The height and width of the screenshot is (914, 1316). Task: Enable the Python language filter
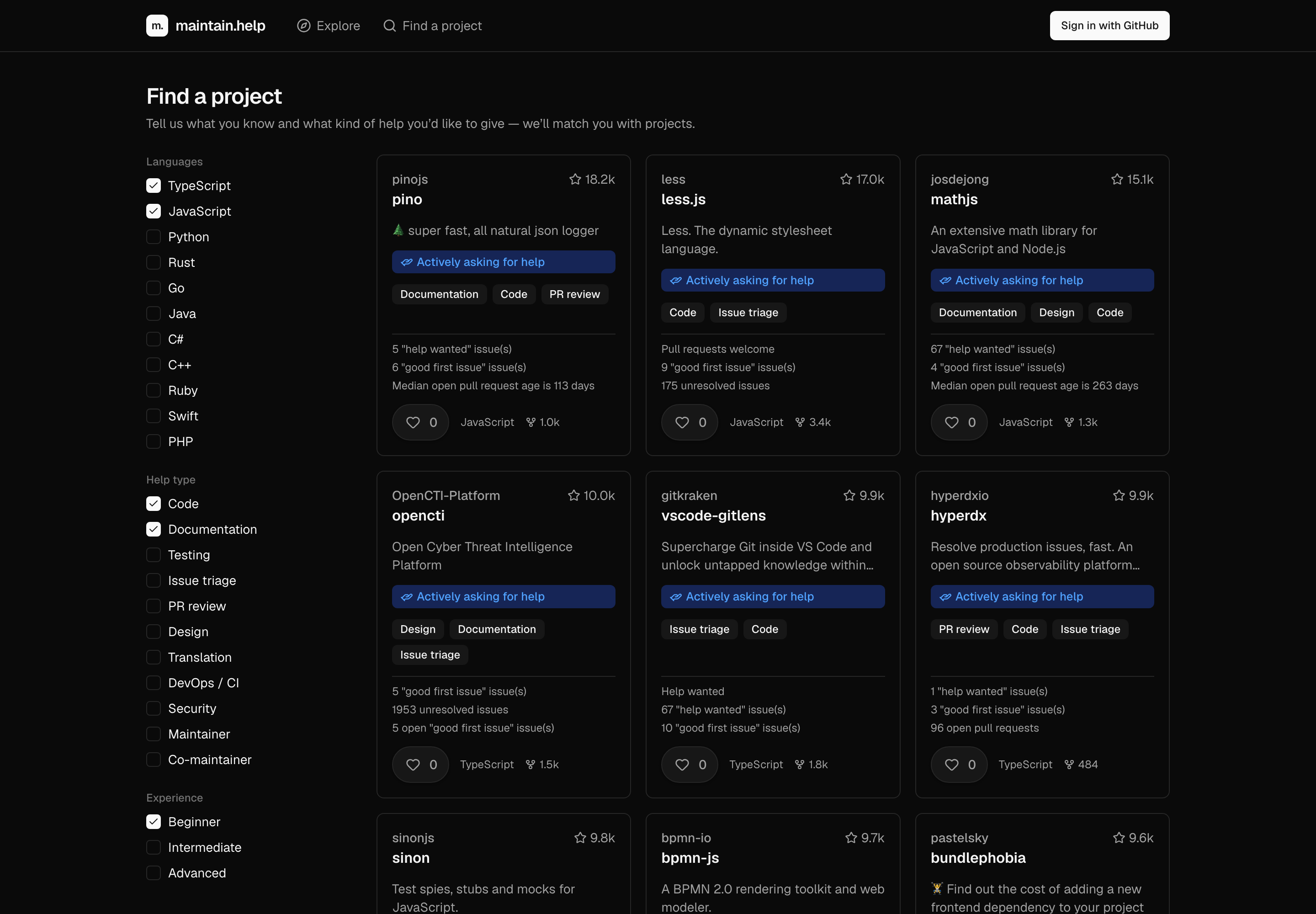tap(154, 237)
